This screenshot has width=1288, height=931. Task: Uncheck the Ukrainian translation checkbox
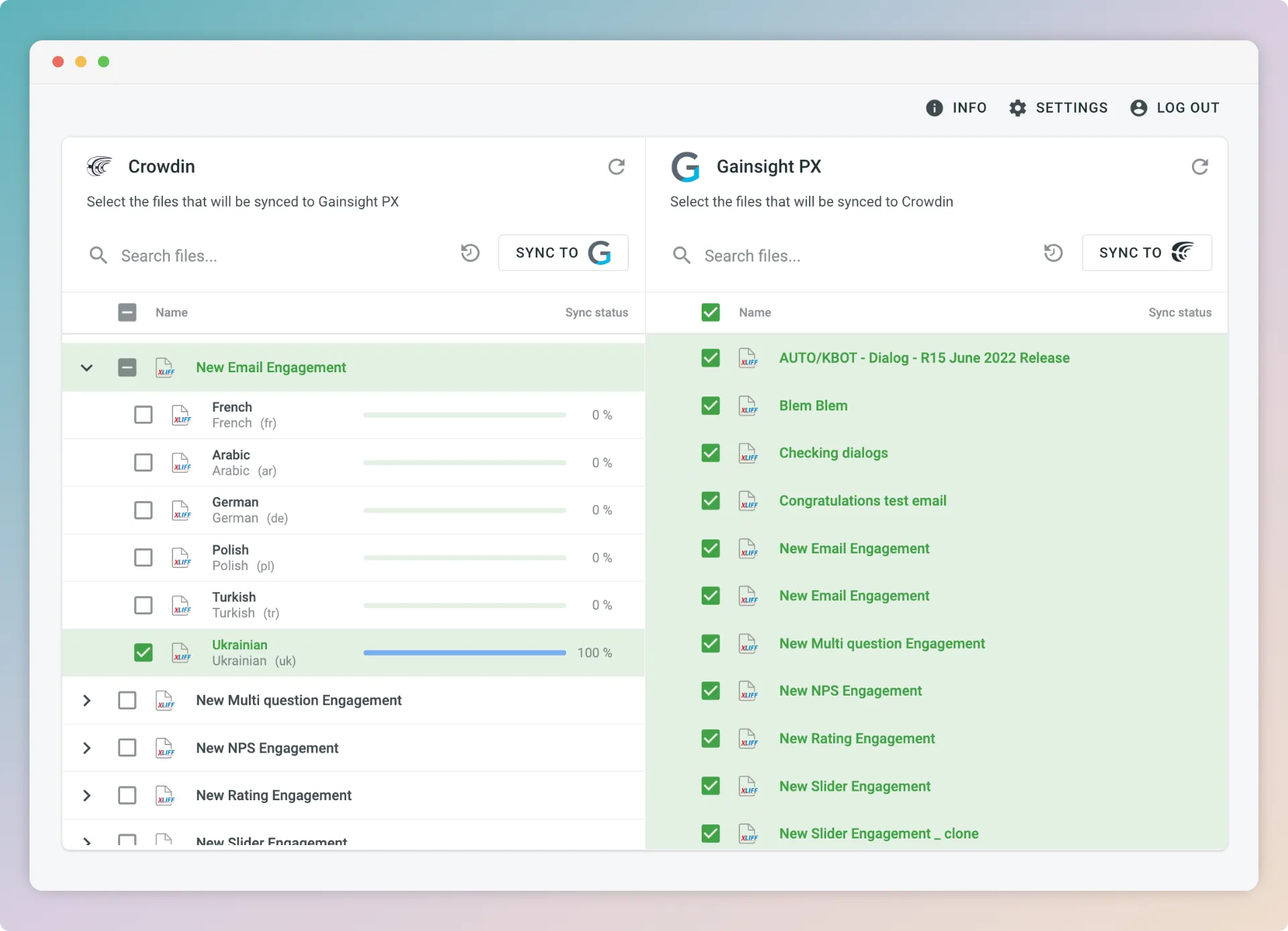143,653
